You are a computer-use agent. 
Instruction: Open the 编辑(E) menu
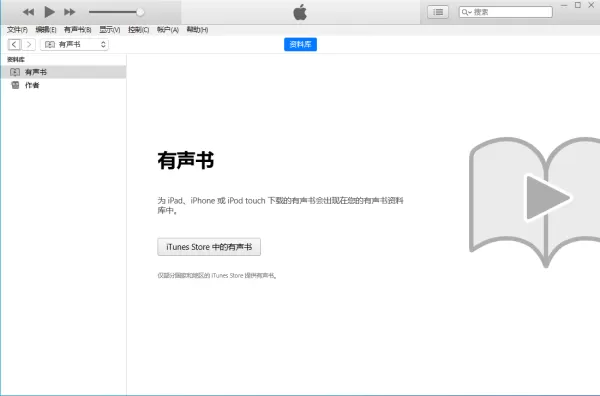point(46,29)
